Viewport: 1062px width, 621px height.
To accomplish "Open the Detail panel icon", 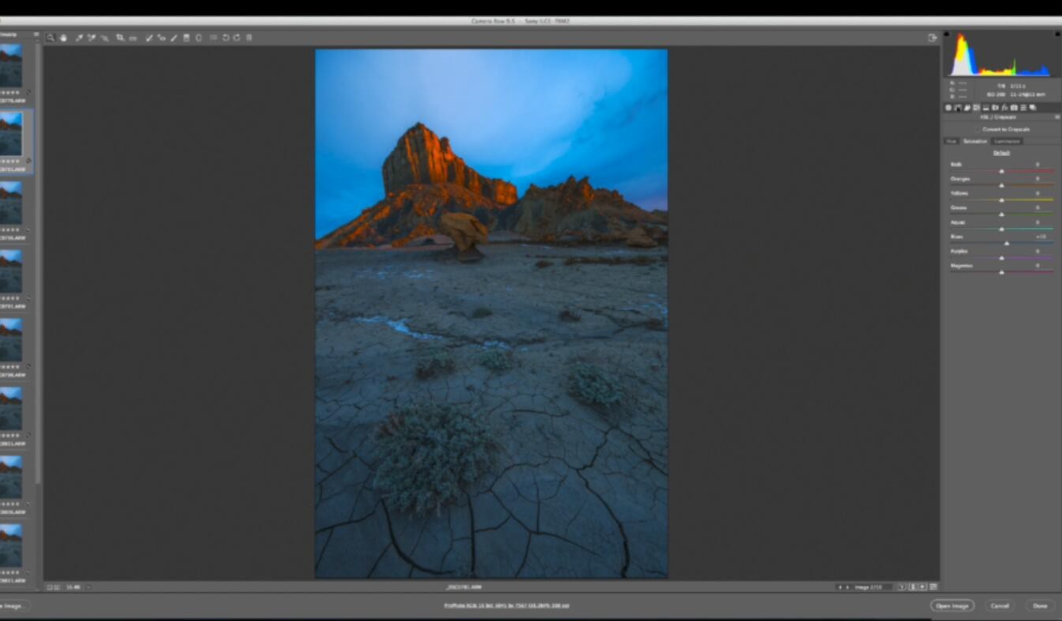I will point(967,108).
